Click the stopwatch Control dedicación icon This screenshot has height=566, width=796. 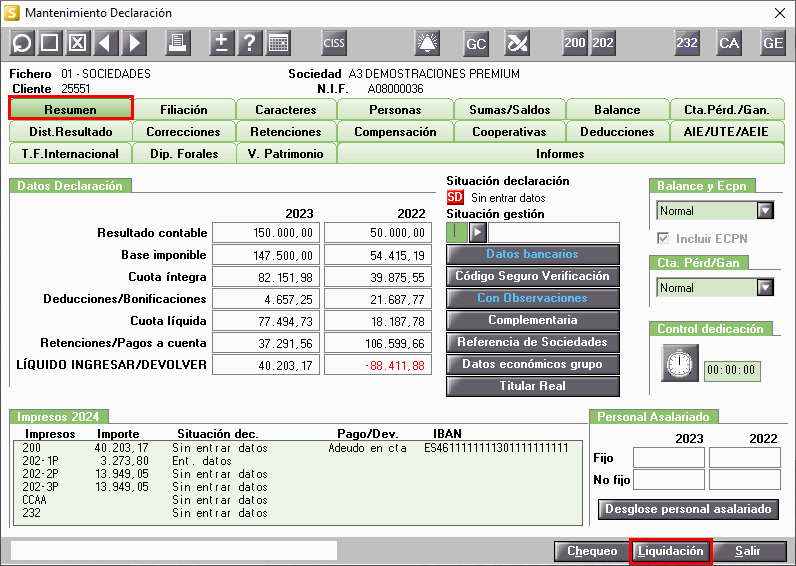click(x=680, y=363)
